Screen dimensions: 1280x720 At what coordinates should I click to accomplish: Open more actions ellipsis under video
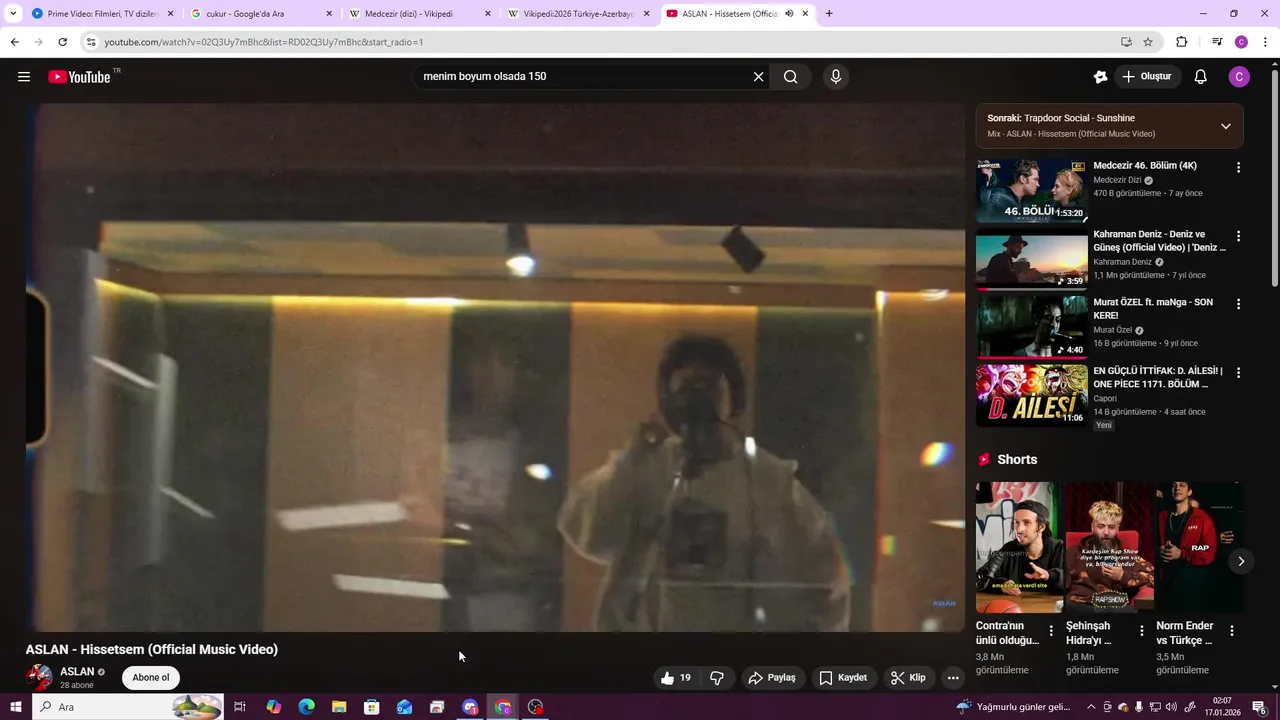953,678
